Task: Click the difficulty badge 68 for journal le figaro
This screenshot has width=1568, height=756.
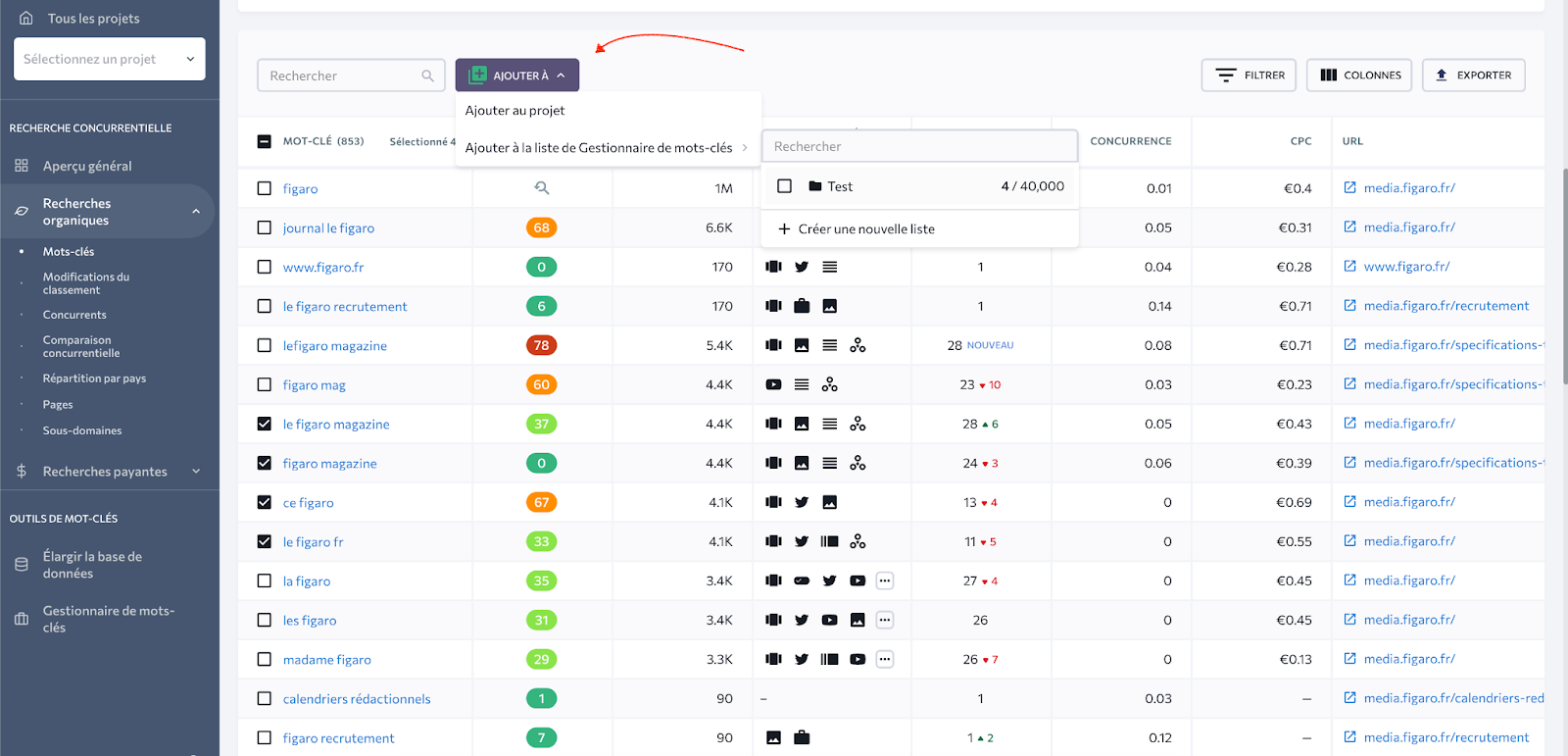Action: coord(541,227)
